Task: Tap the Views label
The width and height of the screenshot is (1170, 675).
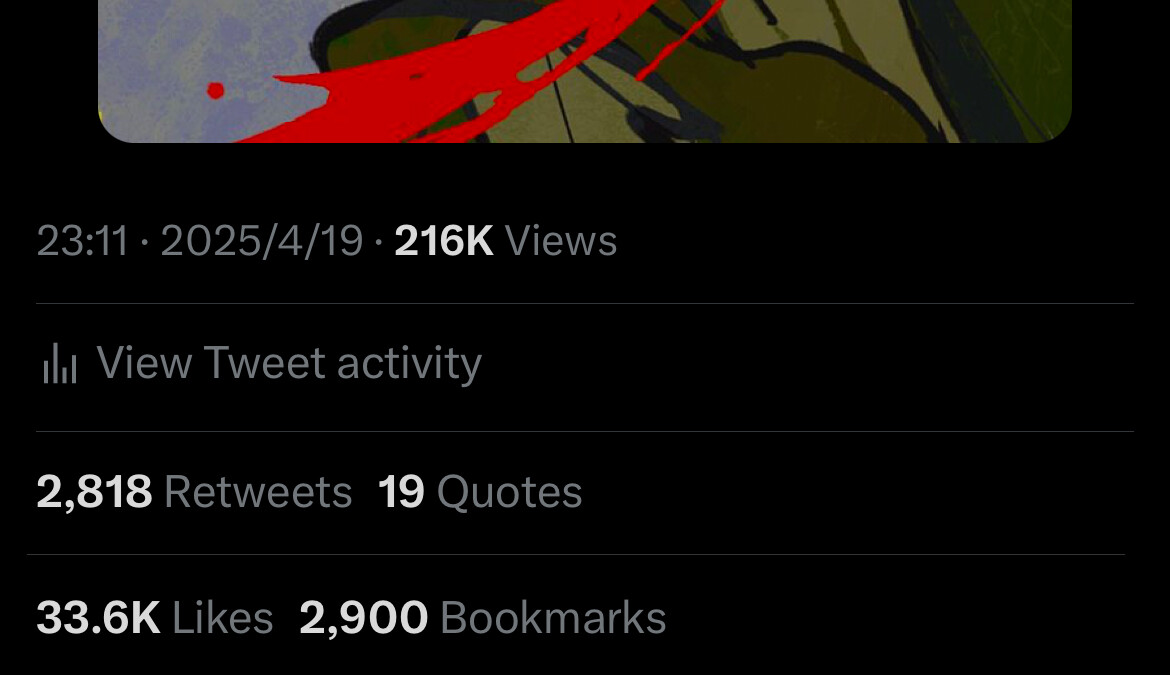Action: (561, 241)
